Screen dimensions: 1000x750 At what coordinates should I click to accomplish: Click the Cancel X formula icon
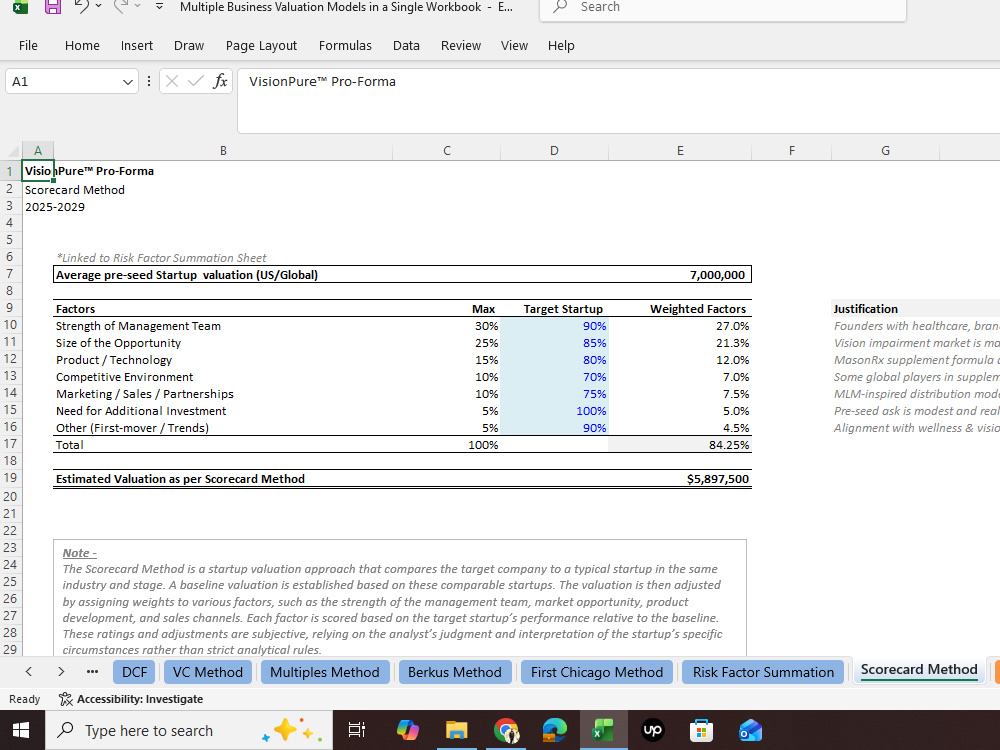pos(172,81)
